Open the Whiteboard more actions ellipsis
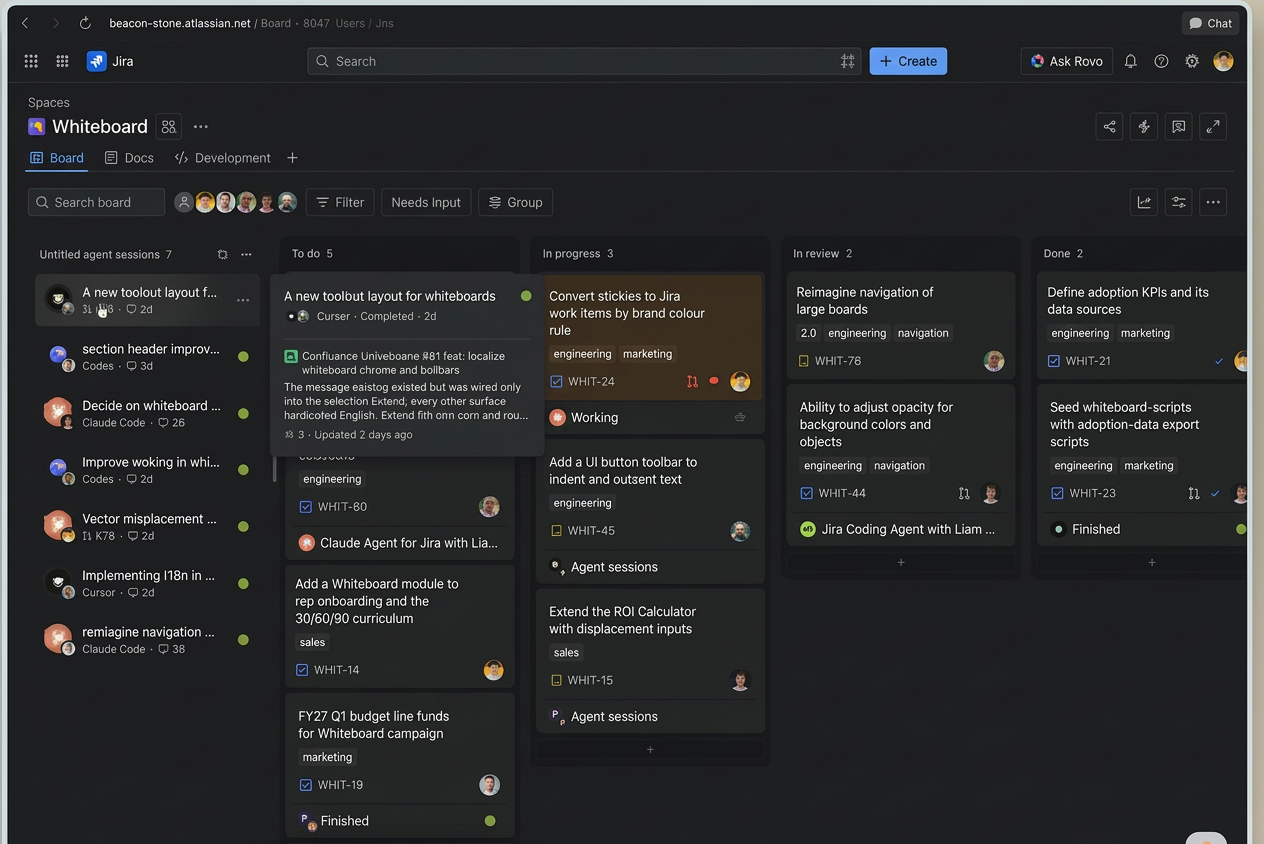This screenshot has height=844, width=1264. [201, 127]
